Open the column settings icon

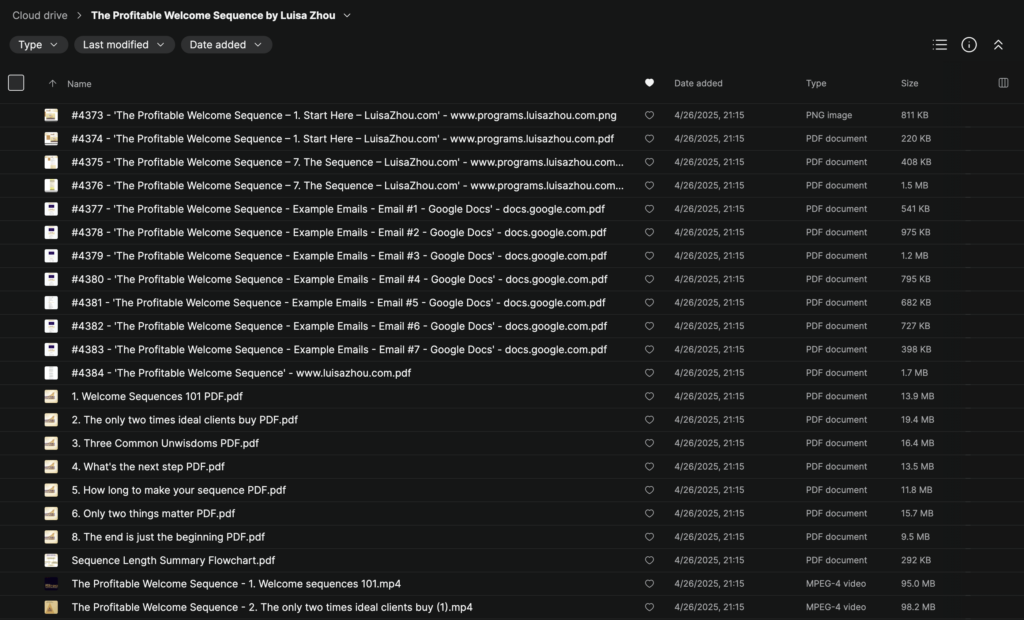pos(1003,83)
